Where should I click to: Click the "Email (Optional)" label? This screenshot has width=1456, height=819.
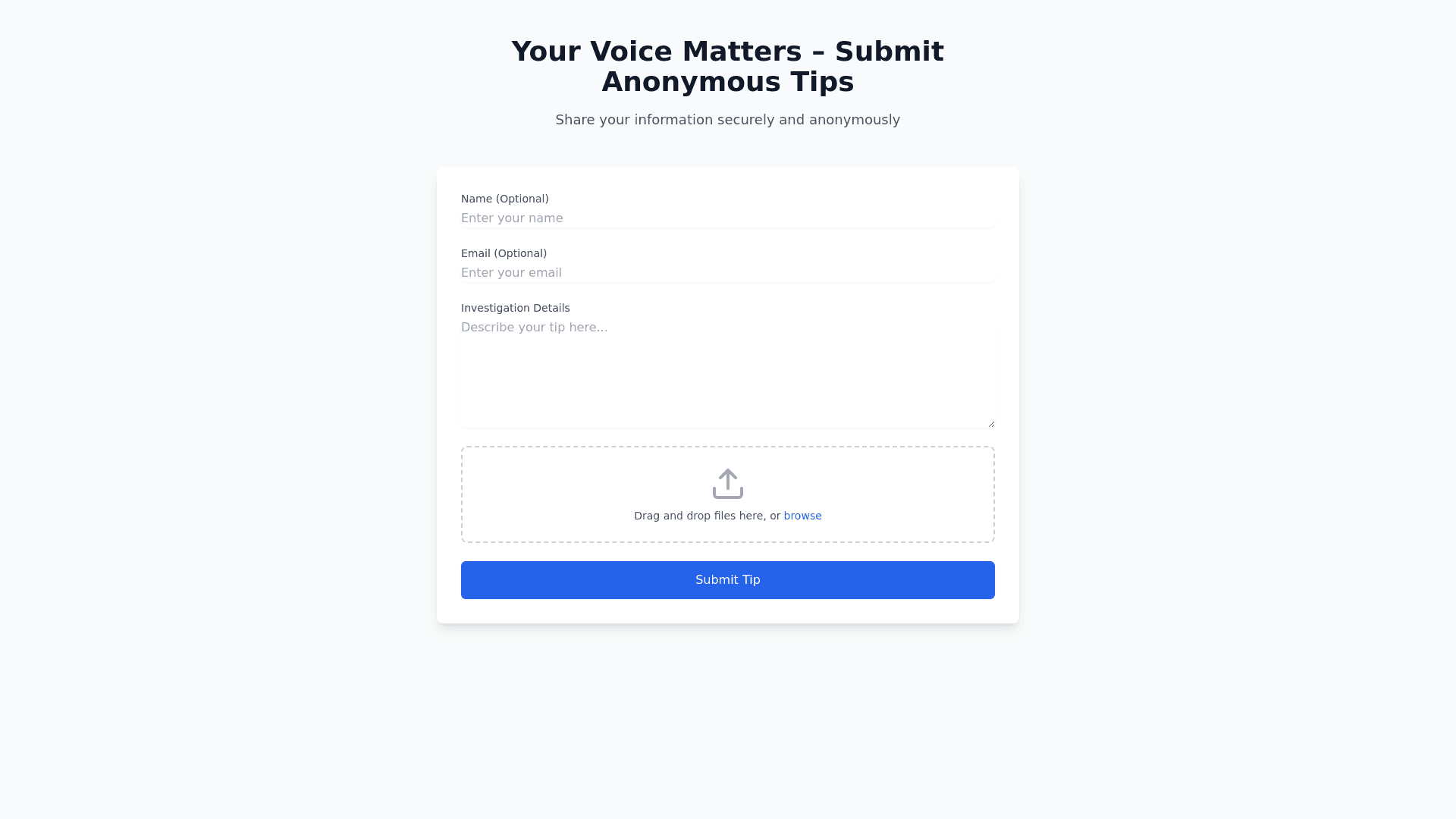point(504,253)
